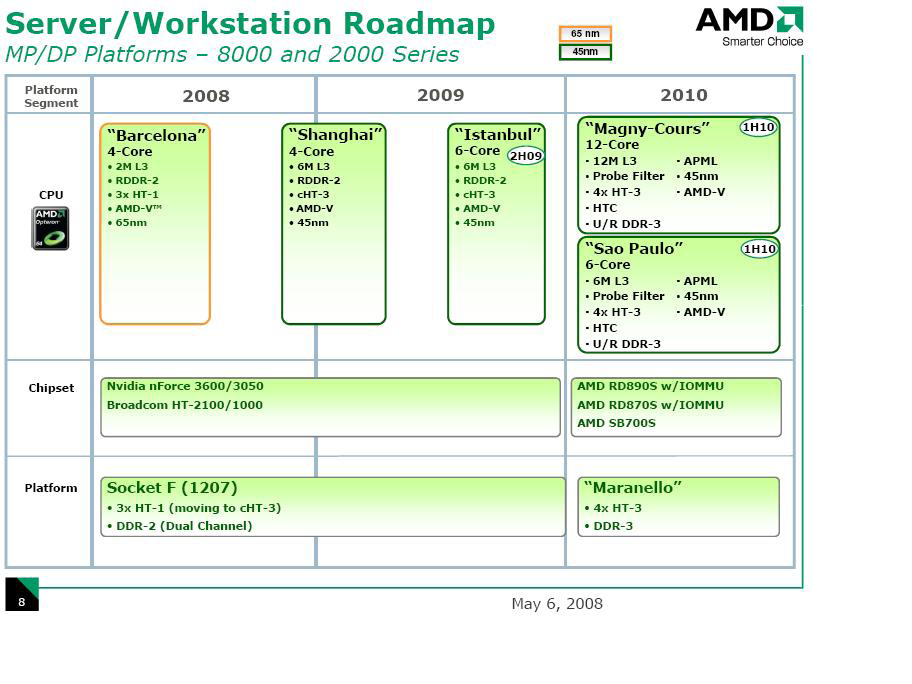Click the "Maranello" platform title
912x684 pixels.
[x=633, y=487]
